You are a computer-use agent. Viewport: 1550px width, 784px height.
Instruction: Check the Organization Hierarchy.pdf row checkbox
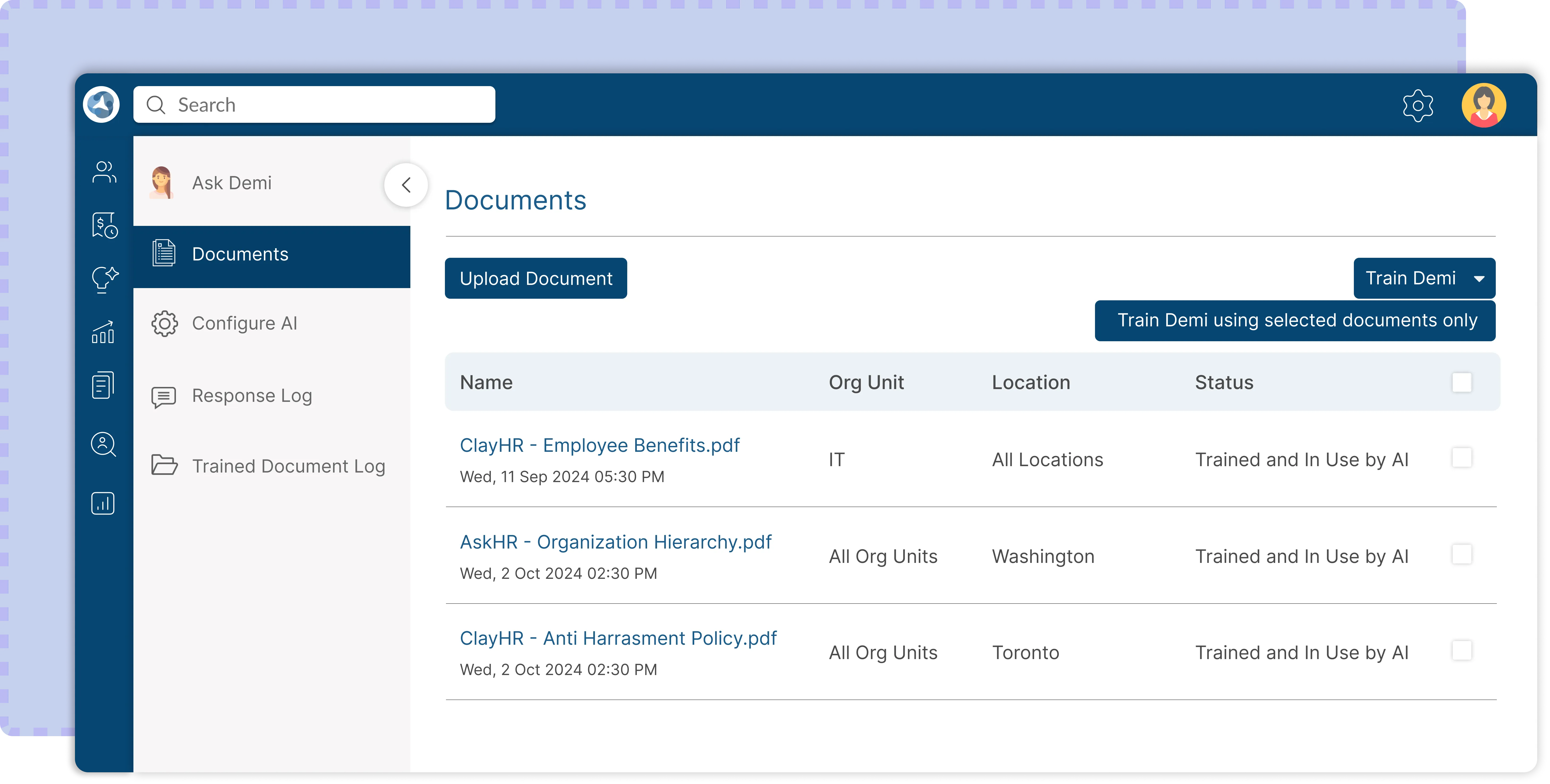coord(1461,554)
